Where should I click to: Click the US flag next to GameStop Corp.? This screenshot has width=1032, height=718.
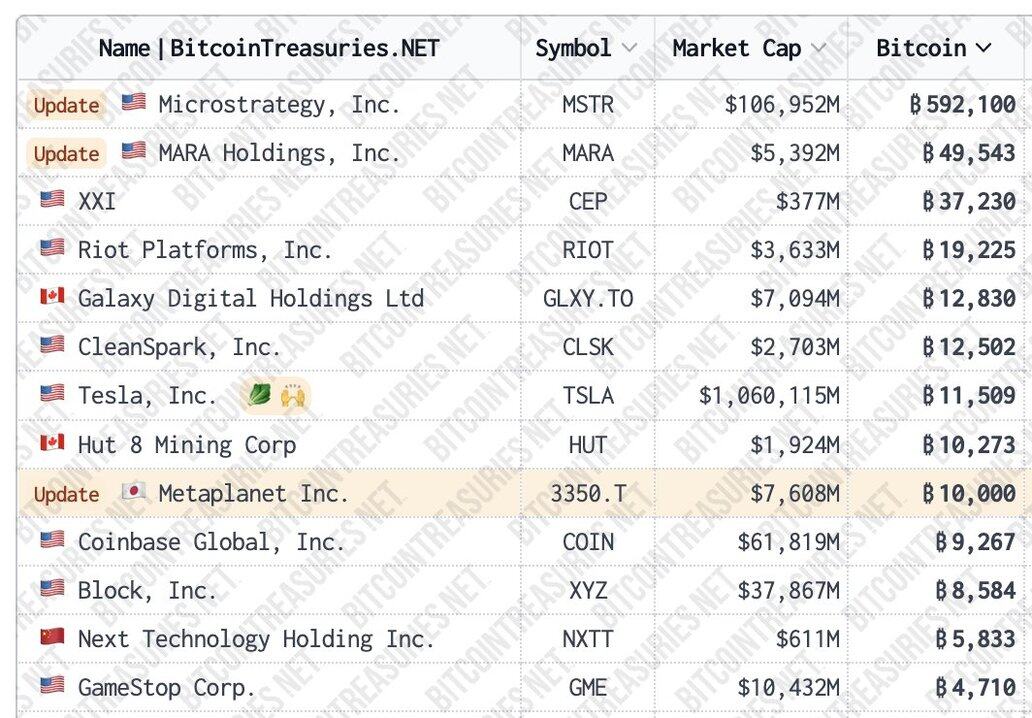click(52, 687)
